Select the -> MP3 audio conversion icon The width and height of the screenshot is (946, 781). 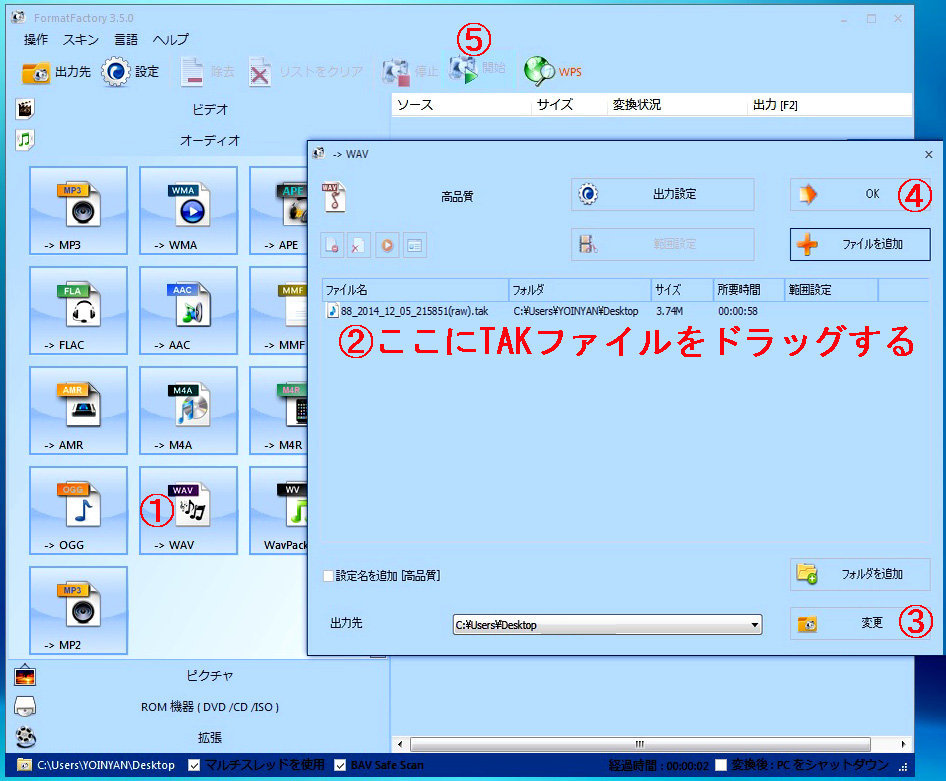[x=79, y=210]
